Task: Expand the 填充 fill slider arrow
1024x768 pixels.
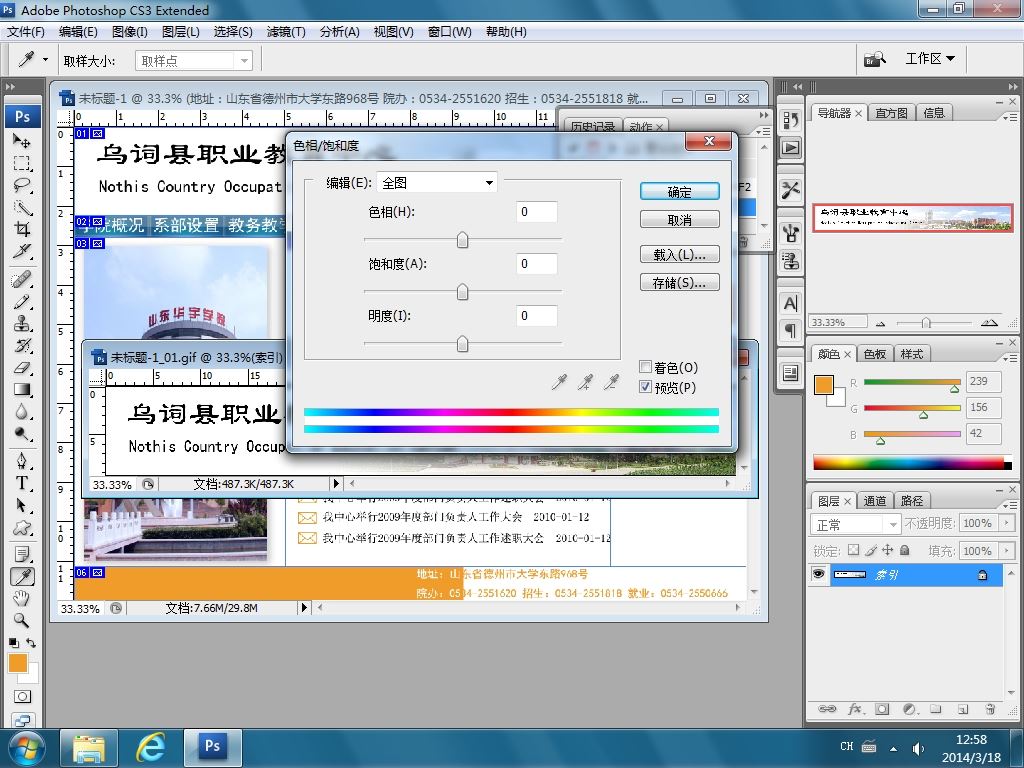Action: tap(1006, 551)
